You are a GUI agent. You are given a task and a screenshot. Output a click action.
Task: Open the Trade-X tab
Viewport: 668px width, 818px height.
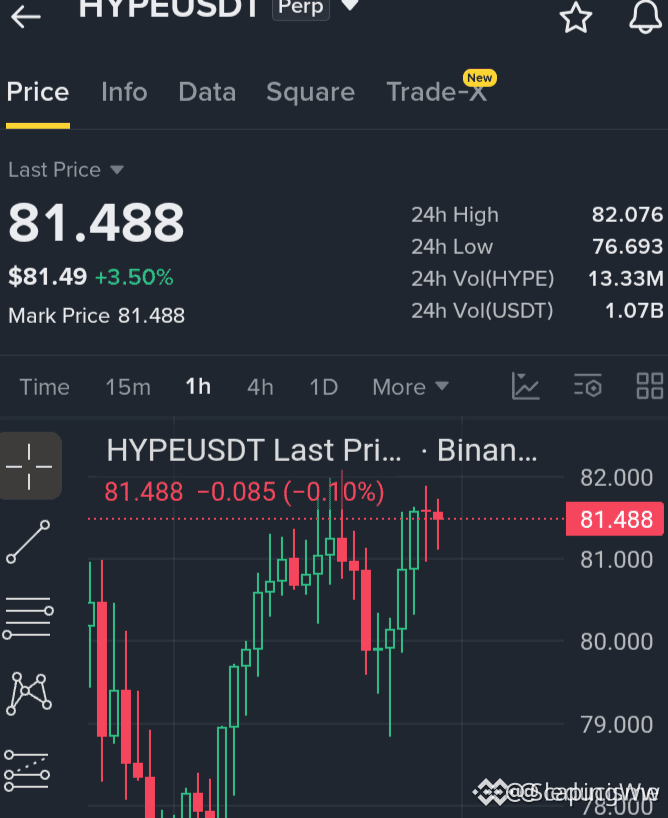point(437,92)
